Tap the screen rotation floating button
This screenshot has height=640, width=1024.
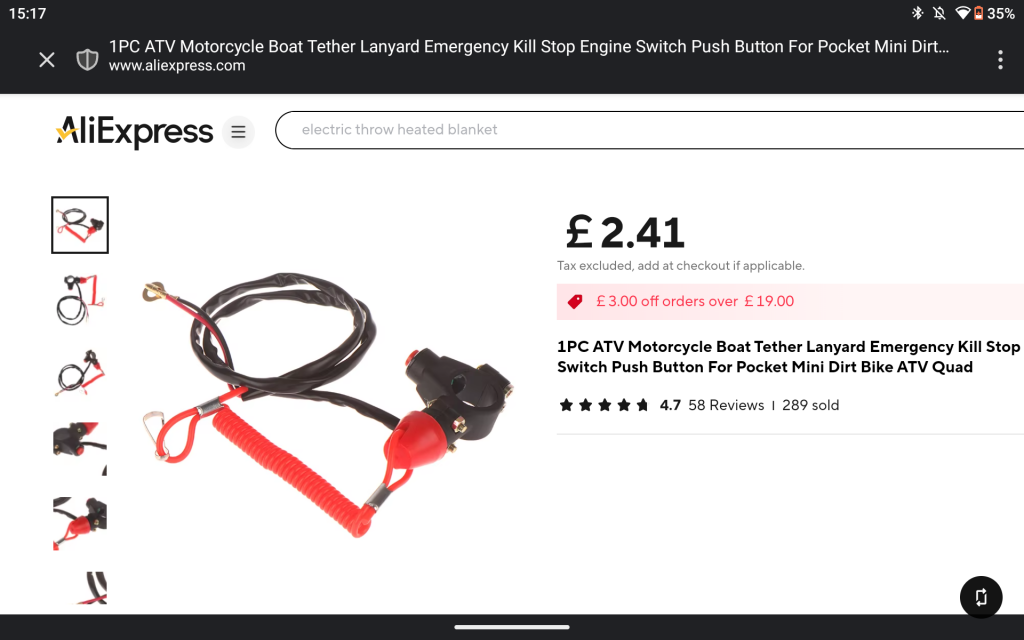click(981, 597)
